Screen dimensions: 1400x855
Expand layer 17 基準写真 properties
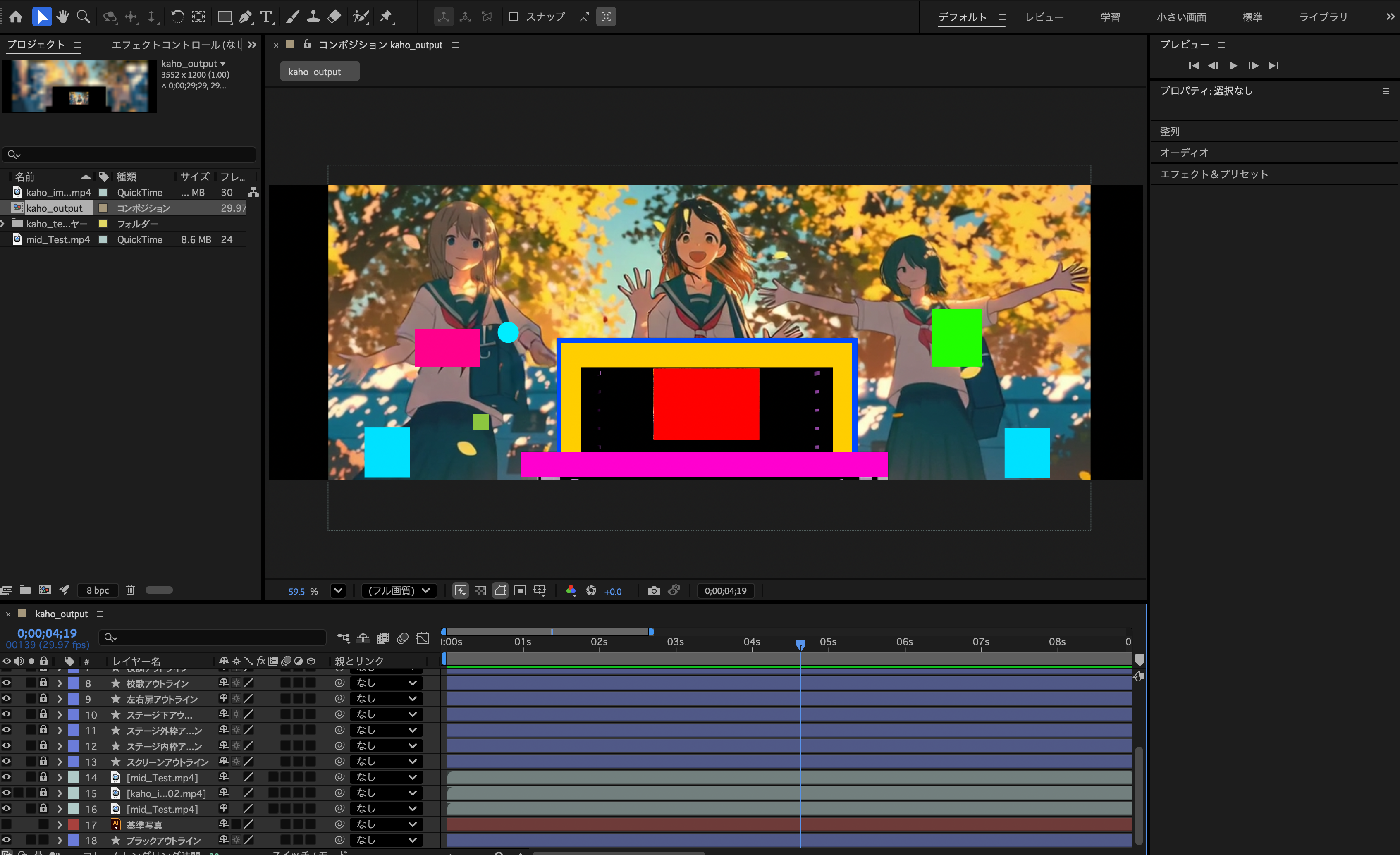(59, 824)
